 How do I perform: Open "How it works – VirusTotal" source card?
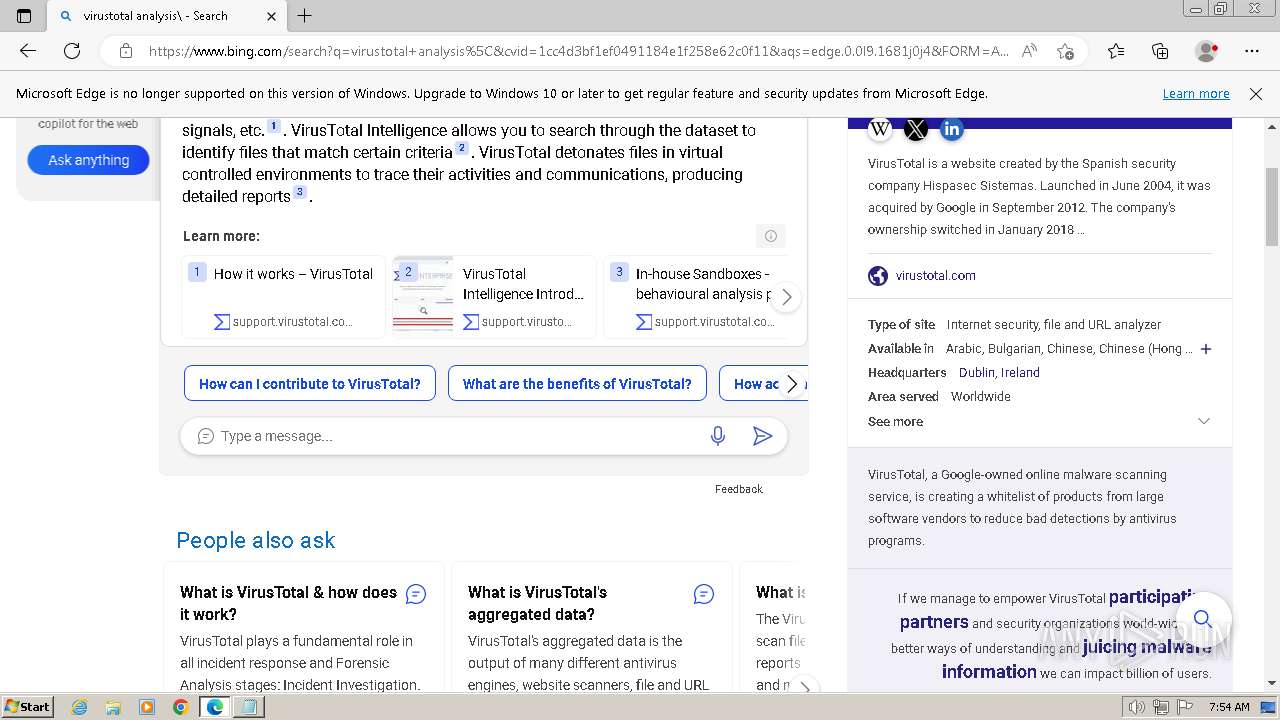[x=284, y=296]
